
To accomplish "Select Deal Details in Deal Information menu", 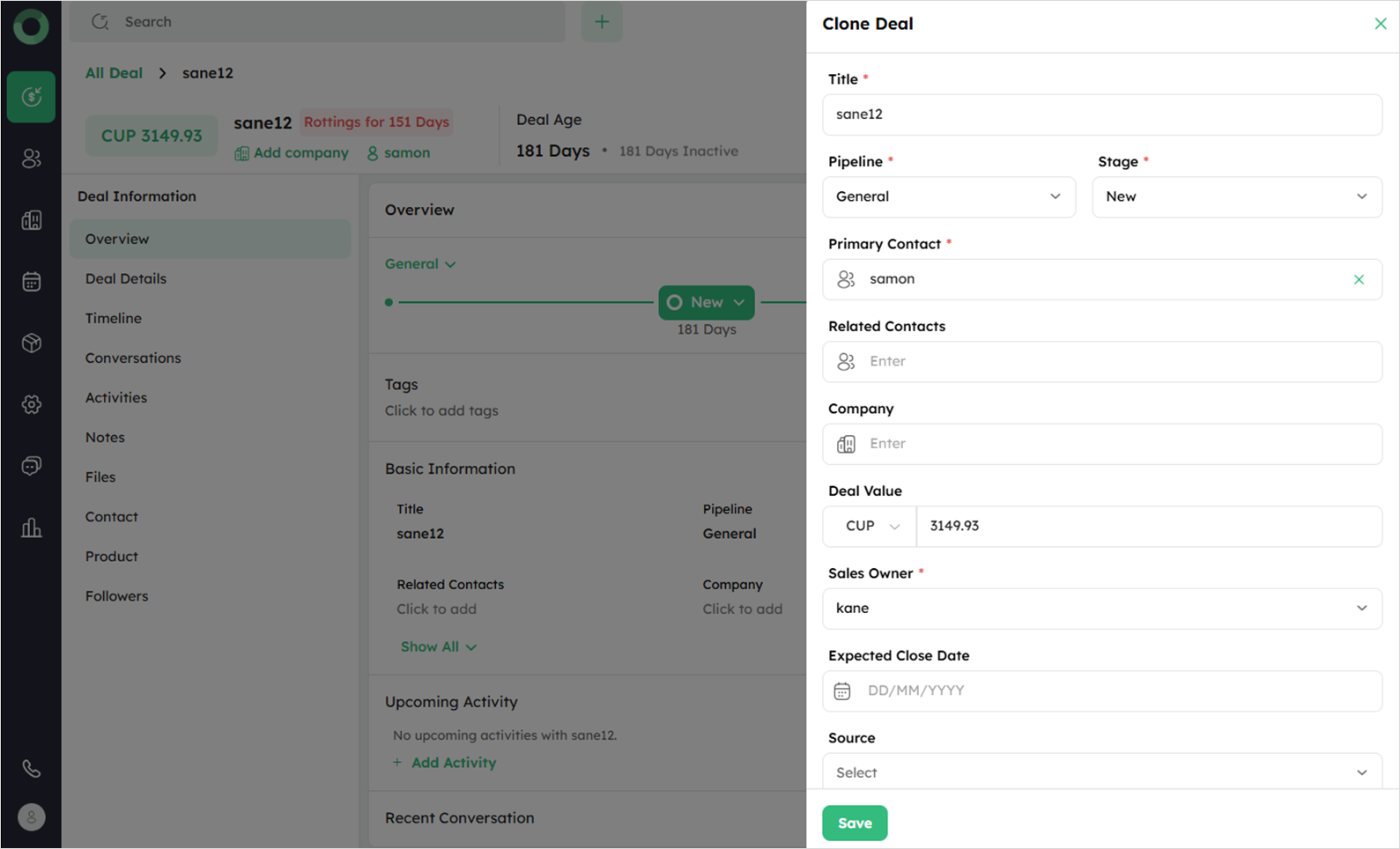I will [126, 278].
